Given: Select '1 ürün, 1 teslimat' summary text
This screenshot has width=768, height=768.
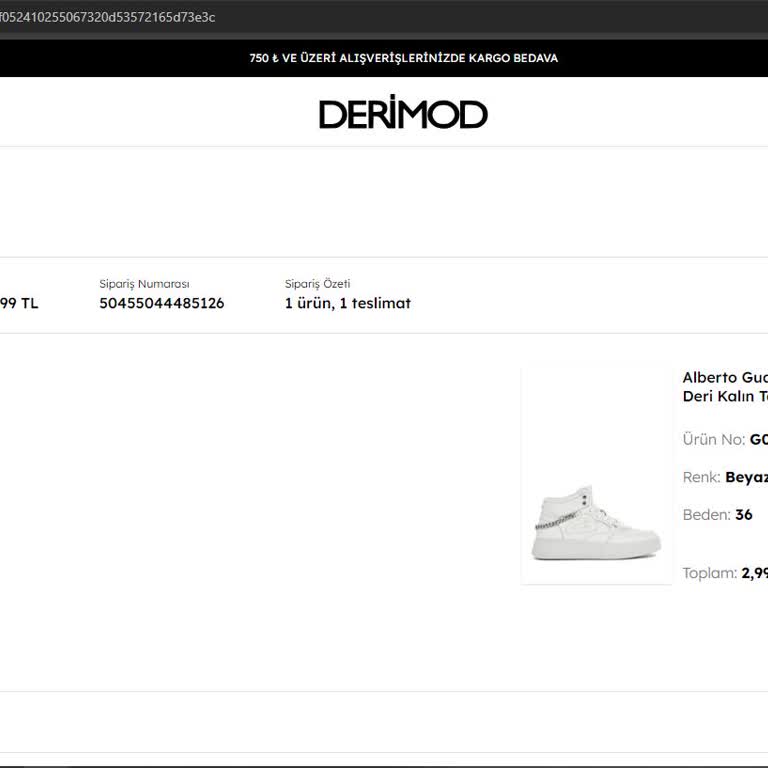Looking at the screenshot, I should point(348,303).
